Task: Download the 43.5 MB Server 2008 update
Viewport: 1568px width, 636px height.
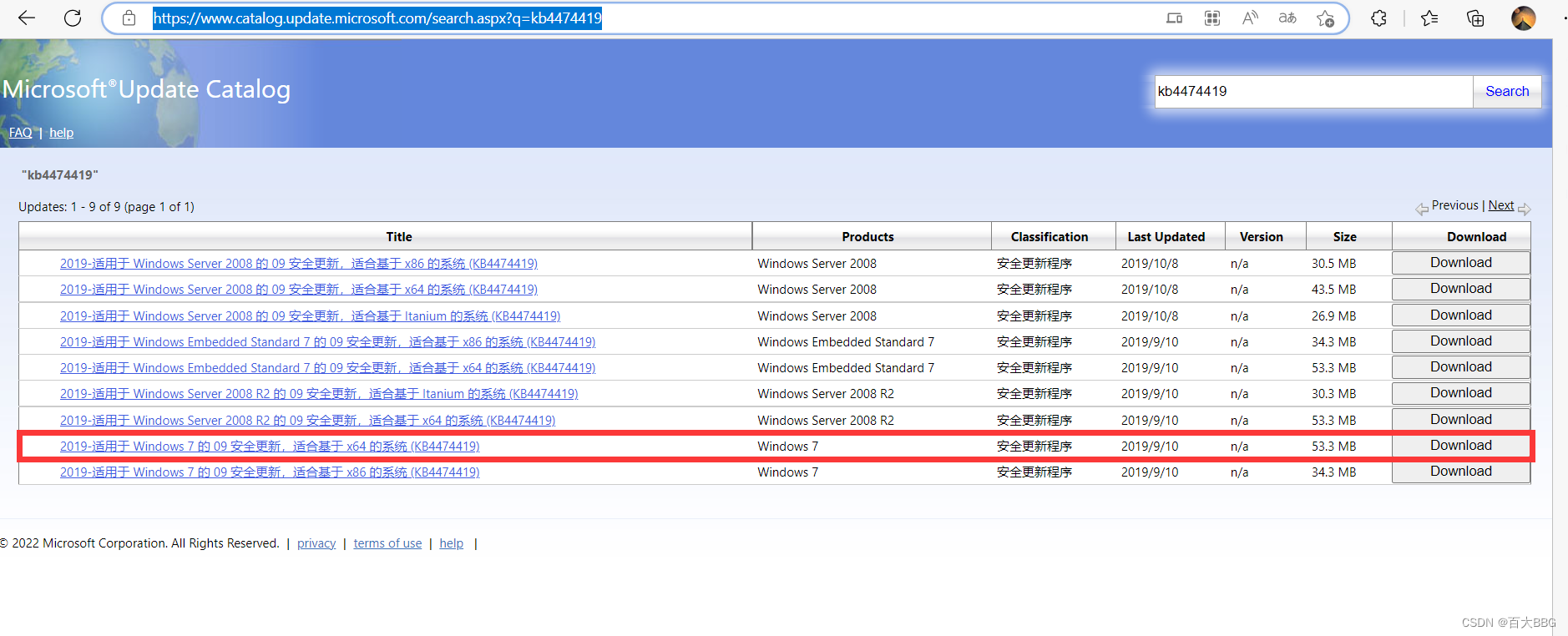Action: [x=1461, y=289]
